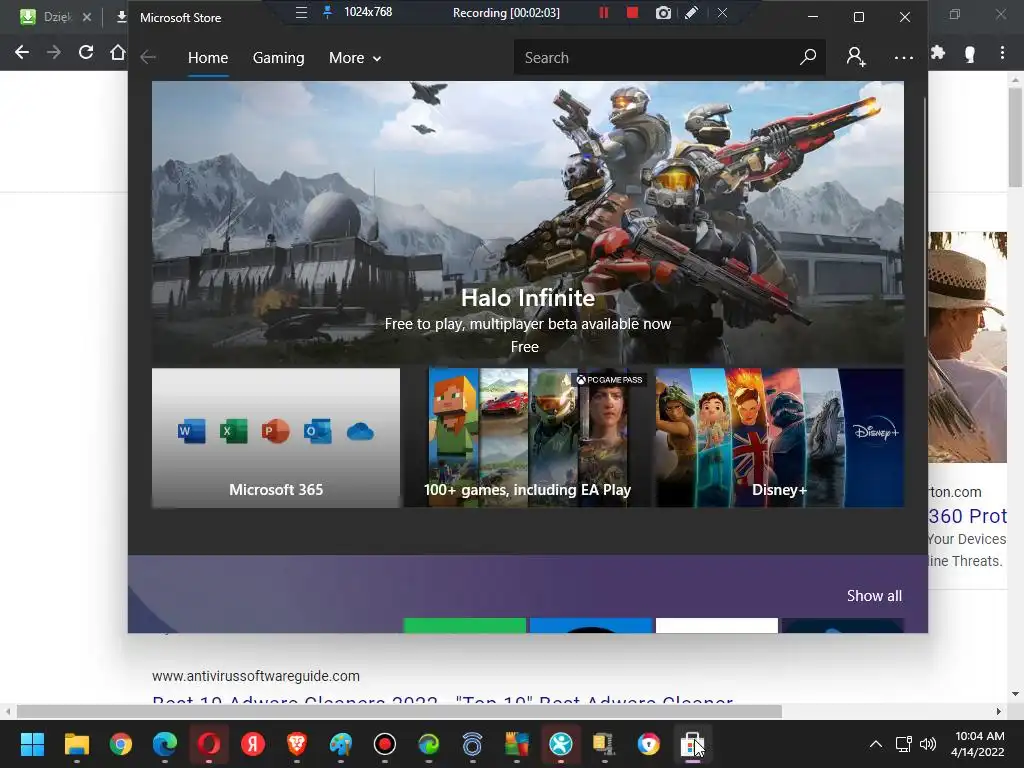Show hidden system tray icons
This screenshot has width=1024, height=768.
click(x=876, y=744)
